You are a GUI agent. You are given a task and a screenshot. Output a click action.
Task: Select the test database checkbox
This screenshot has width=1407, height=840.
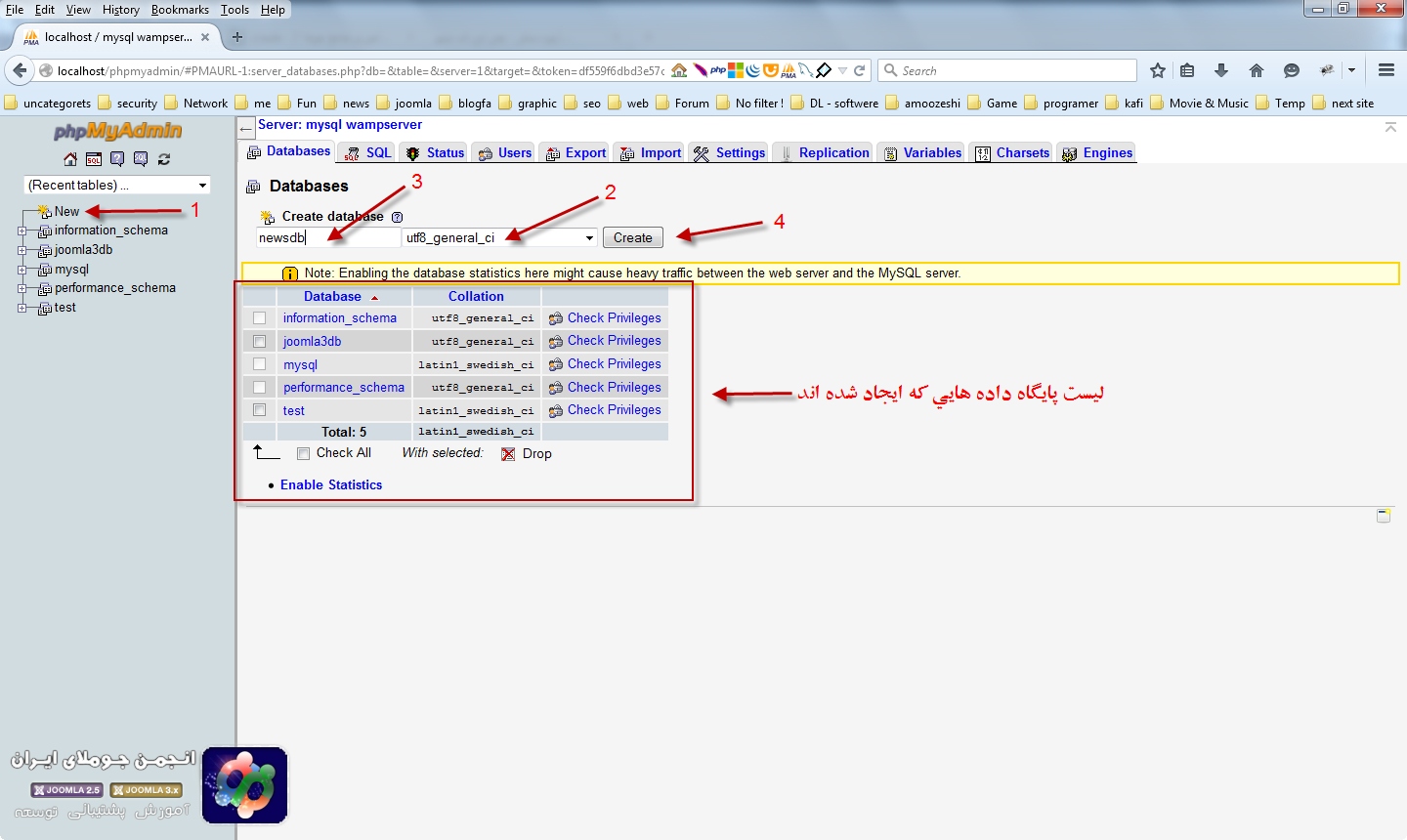pos(260,410)
